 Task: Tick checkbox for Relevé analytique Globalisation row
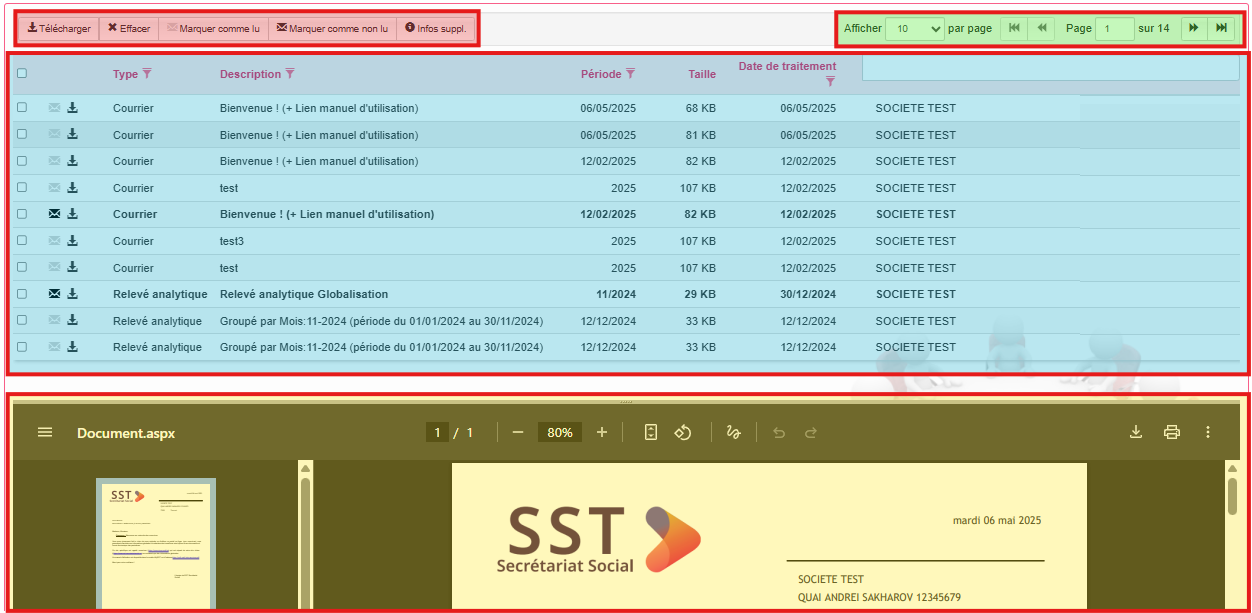[22, 294]
